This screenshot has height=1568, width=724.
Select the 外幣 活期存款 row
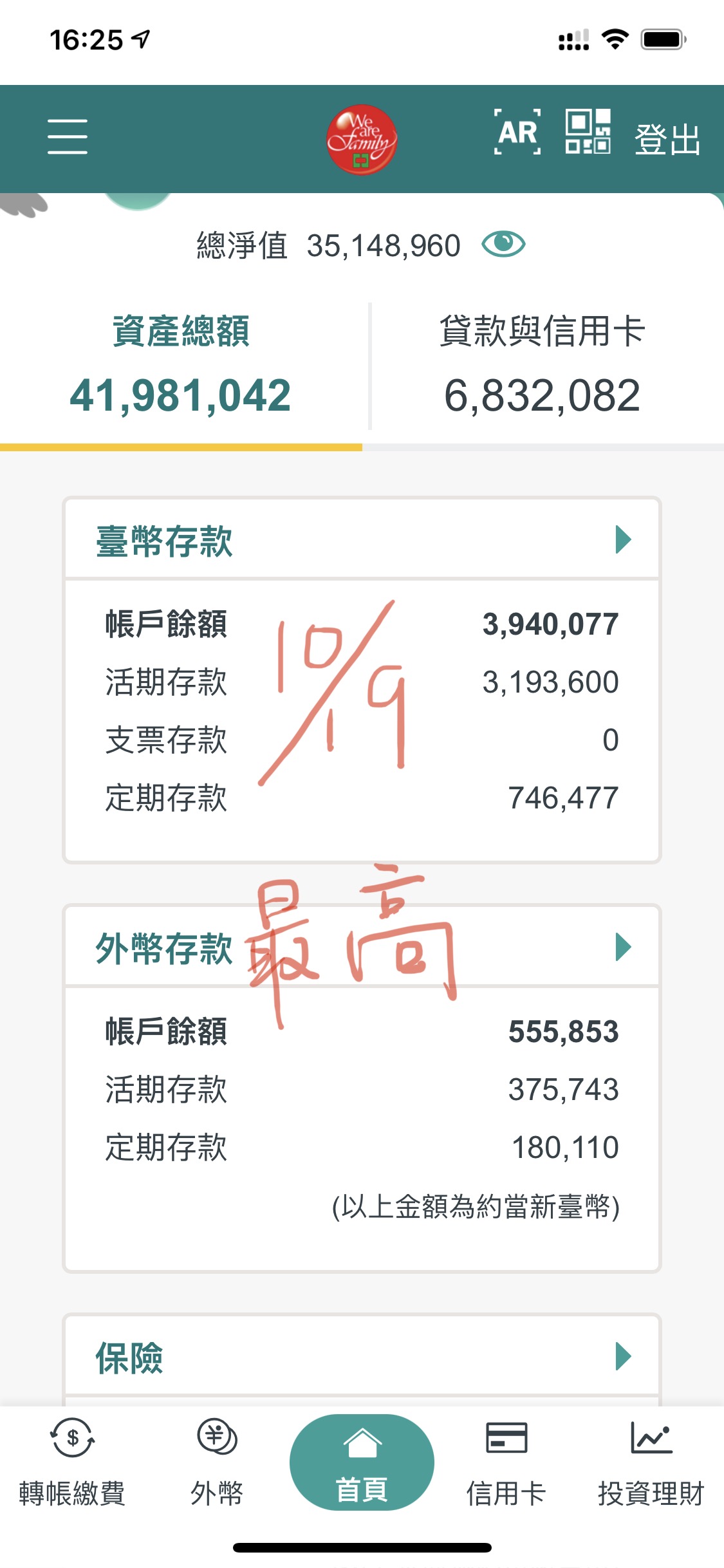tap(361, 1090)
